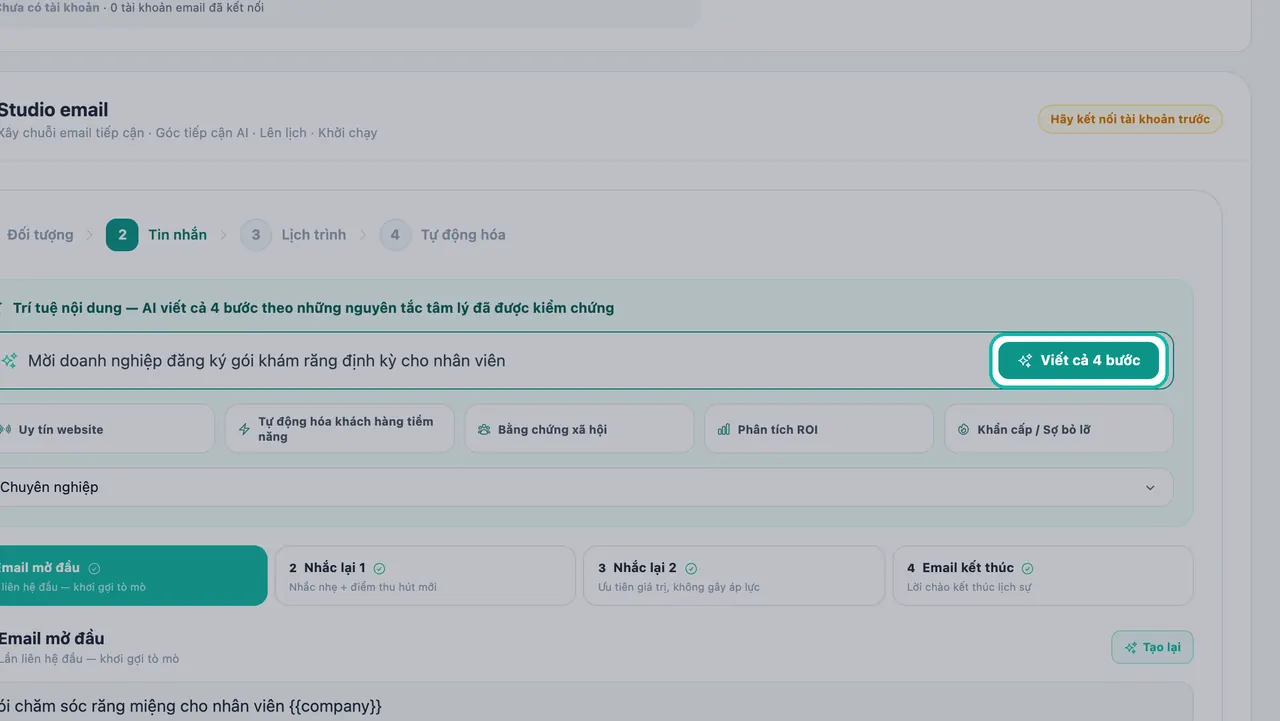Click the sparkle icon on Tạo lại
This screenshot has width=1280, height=721.
coord(1131,648)
